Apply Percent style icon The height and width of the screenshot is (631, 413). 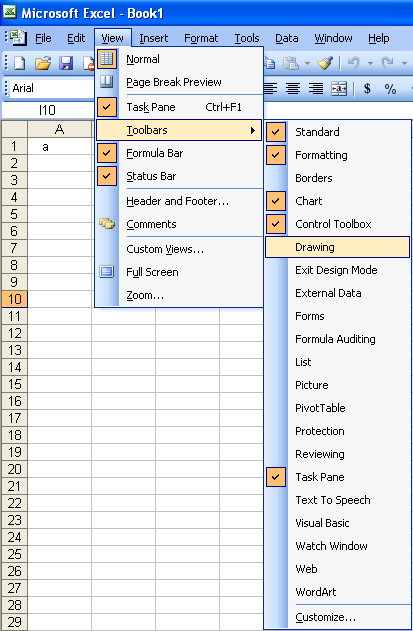point(390,89)
